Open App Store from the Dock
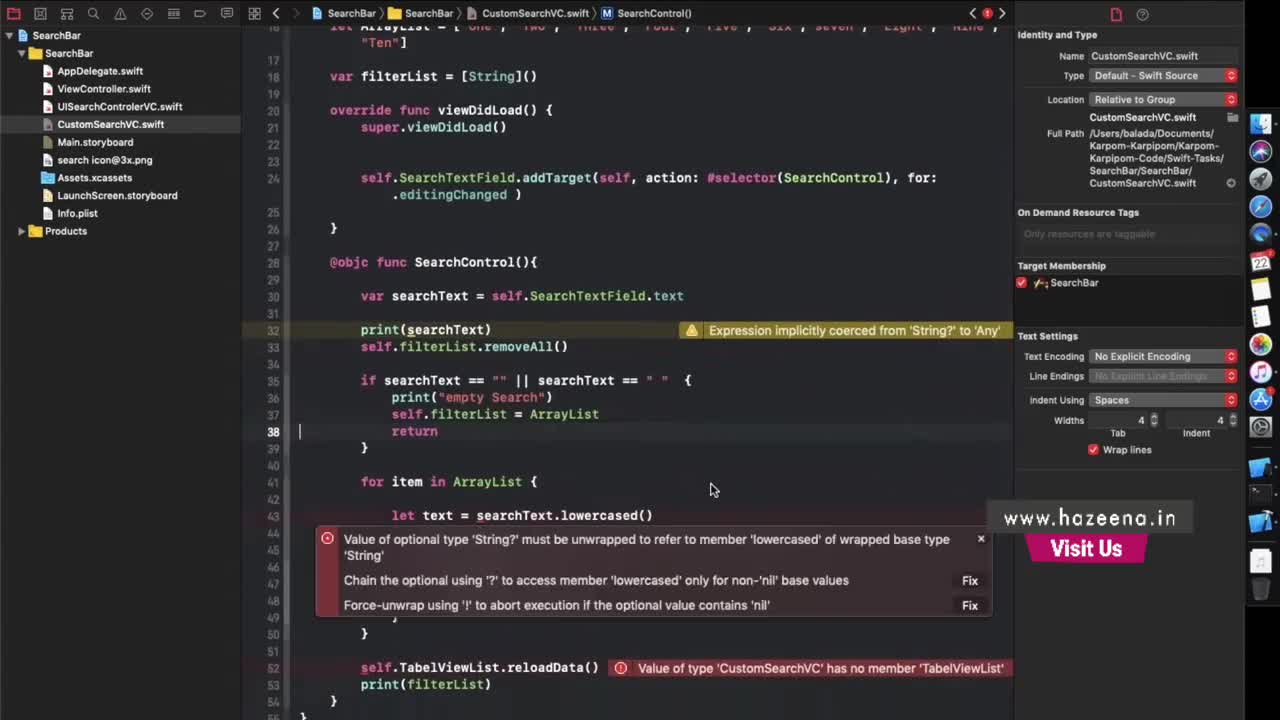The image size is (1280, 720). click(x=1261, y=399)
